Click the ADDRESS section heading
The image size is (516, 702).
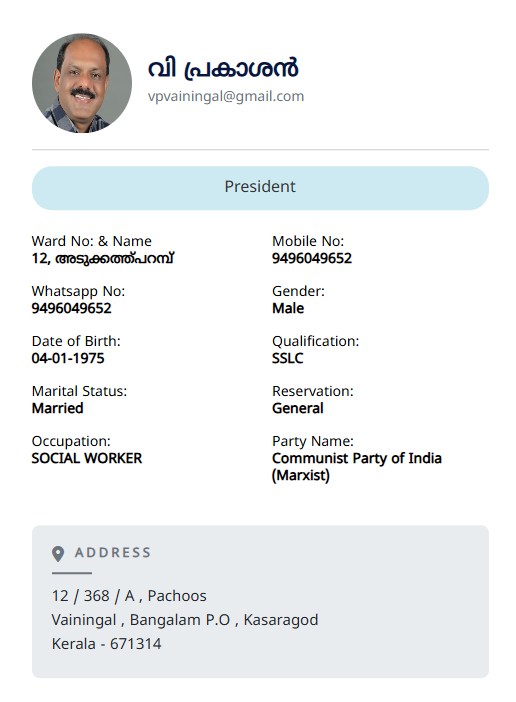(x=113, y=553)
